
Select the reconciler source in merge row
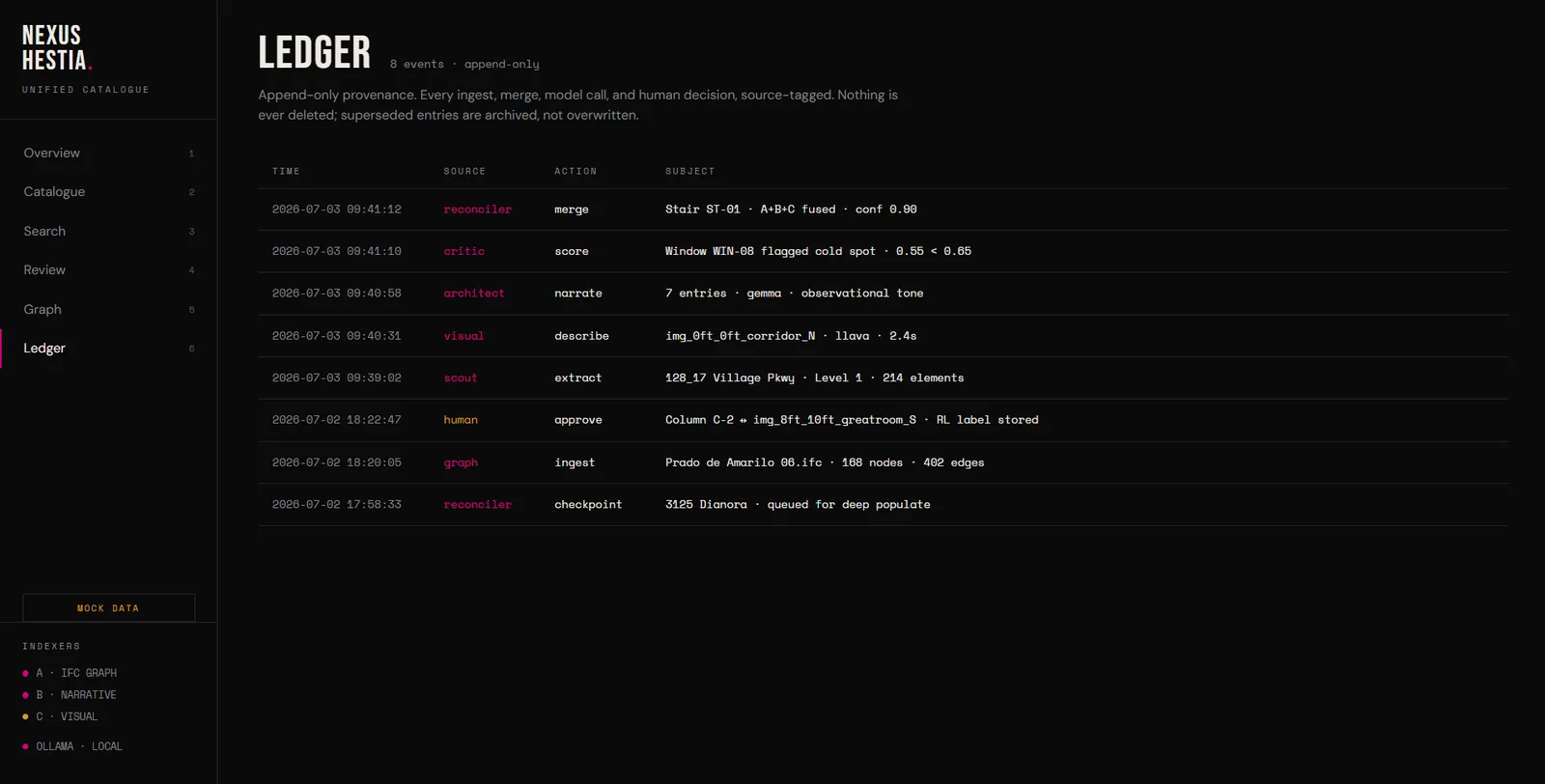[x=478, y=210]
